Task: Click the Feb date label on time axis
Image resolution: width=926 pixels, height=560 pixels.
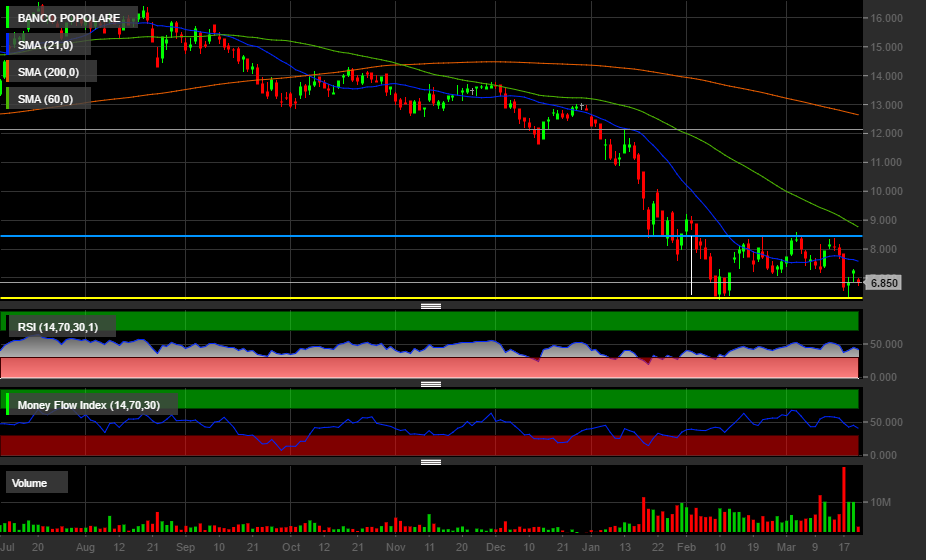Action: click(686, 548)
